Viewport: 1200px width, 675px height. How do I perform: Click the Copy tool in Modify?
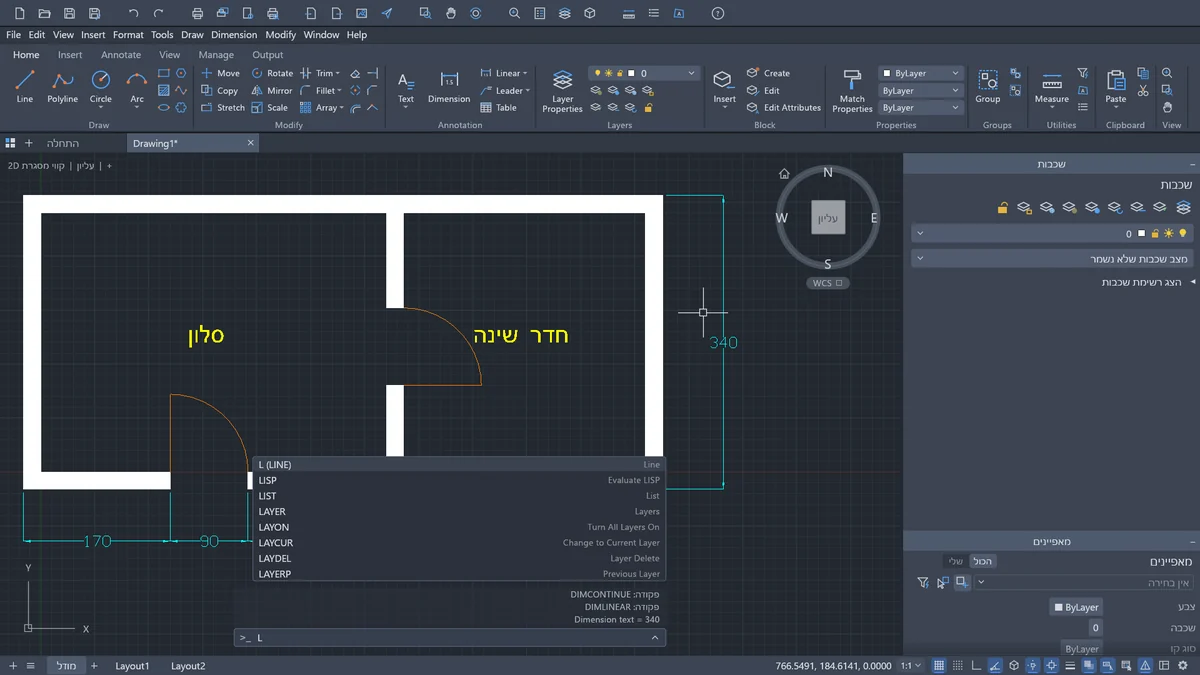(x=219, y=90)
